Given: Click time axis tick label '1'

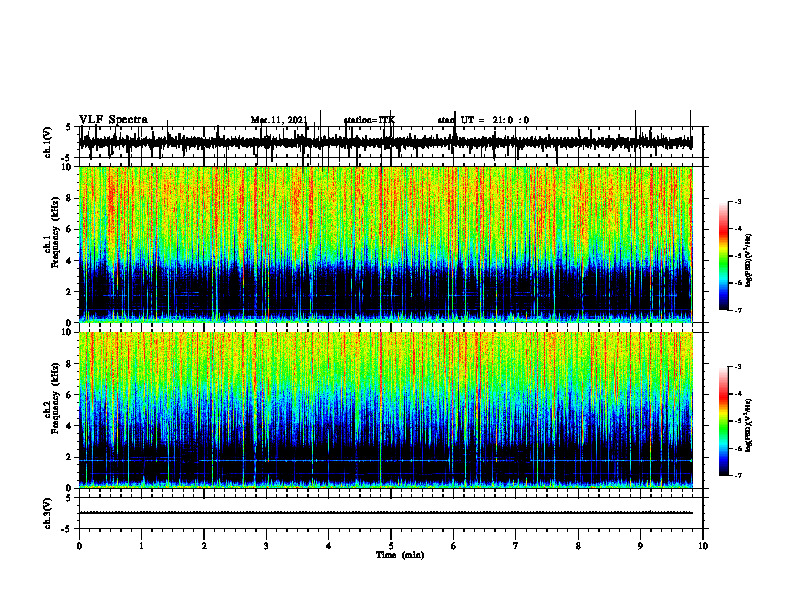Looking at the screenshot, I should 141,546.
